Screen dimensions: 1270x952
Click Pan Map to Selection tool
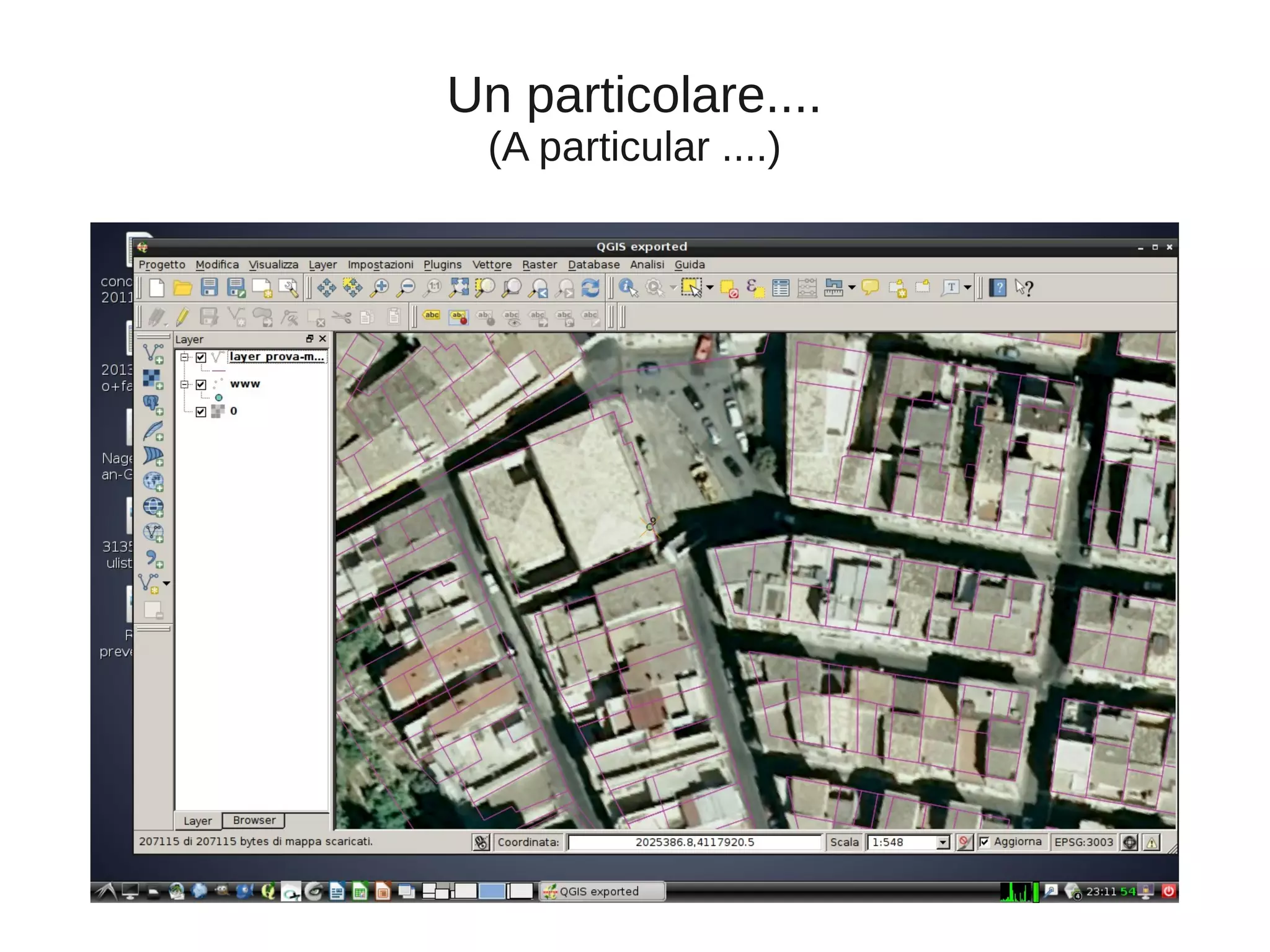click(353, 288)
